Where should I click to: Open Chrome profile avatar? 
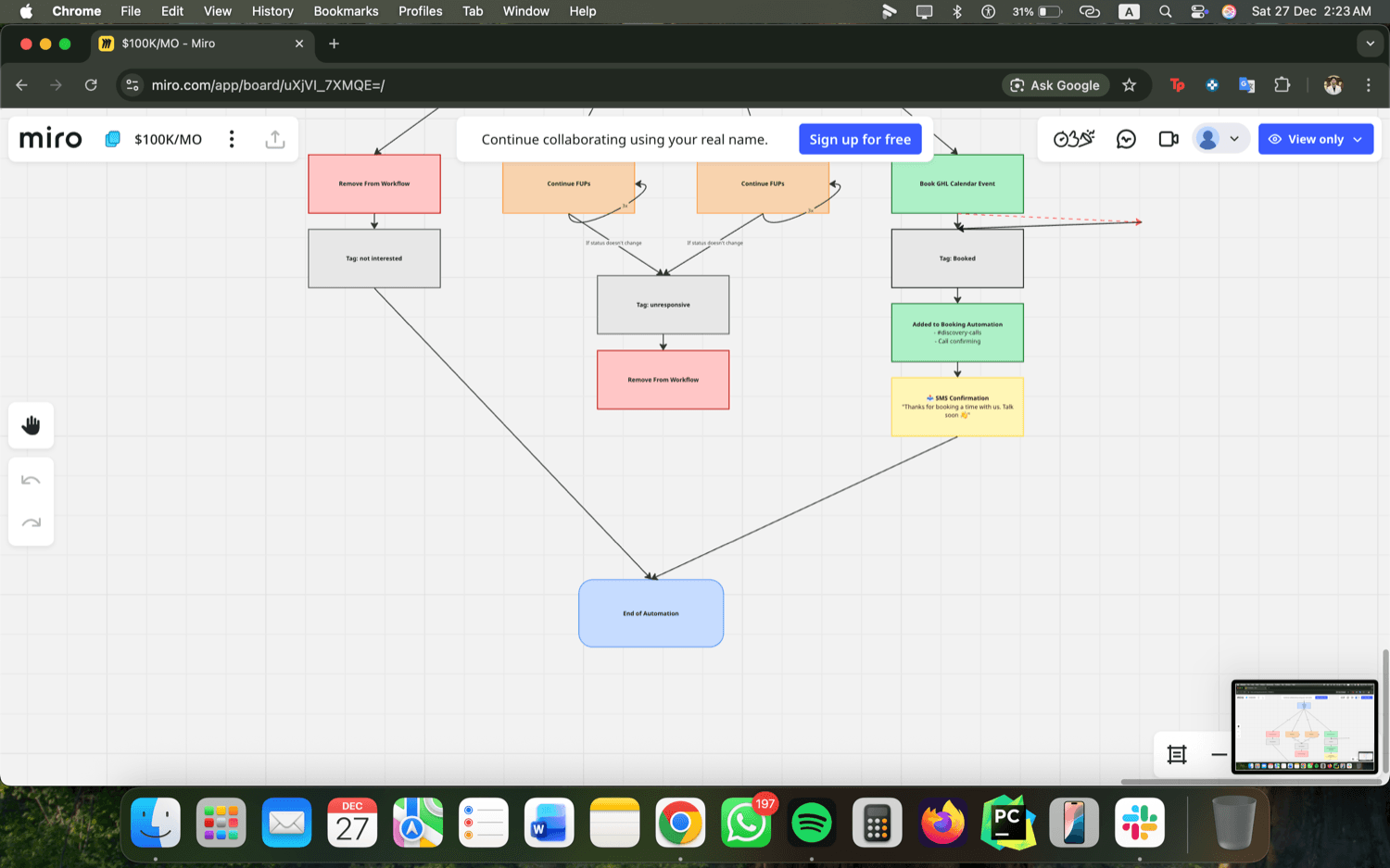coord(1333,85)
